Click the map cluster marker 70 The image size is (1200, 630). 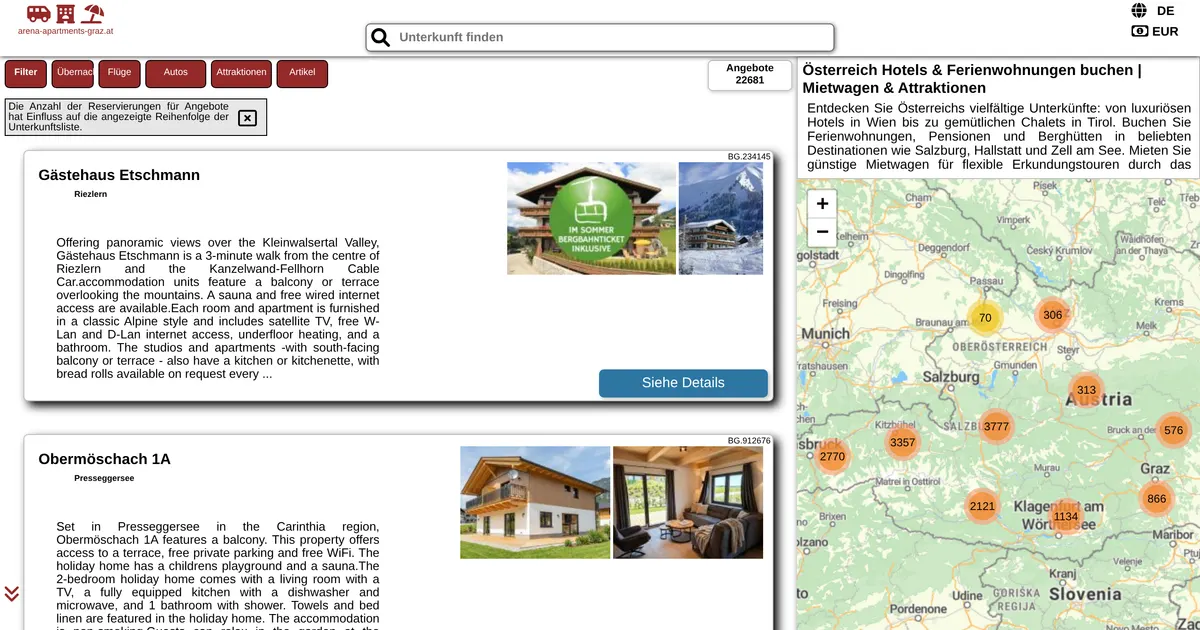[985, 318]
